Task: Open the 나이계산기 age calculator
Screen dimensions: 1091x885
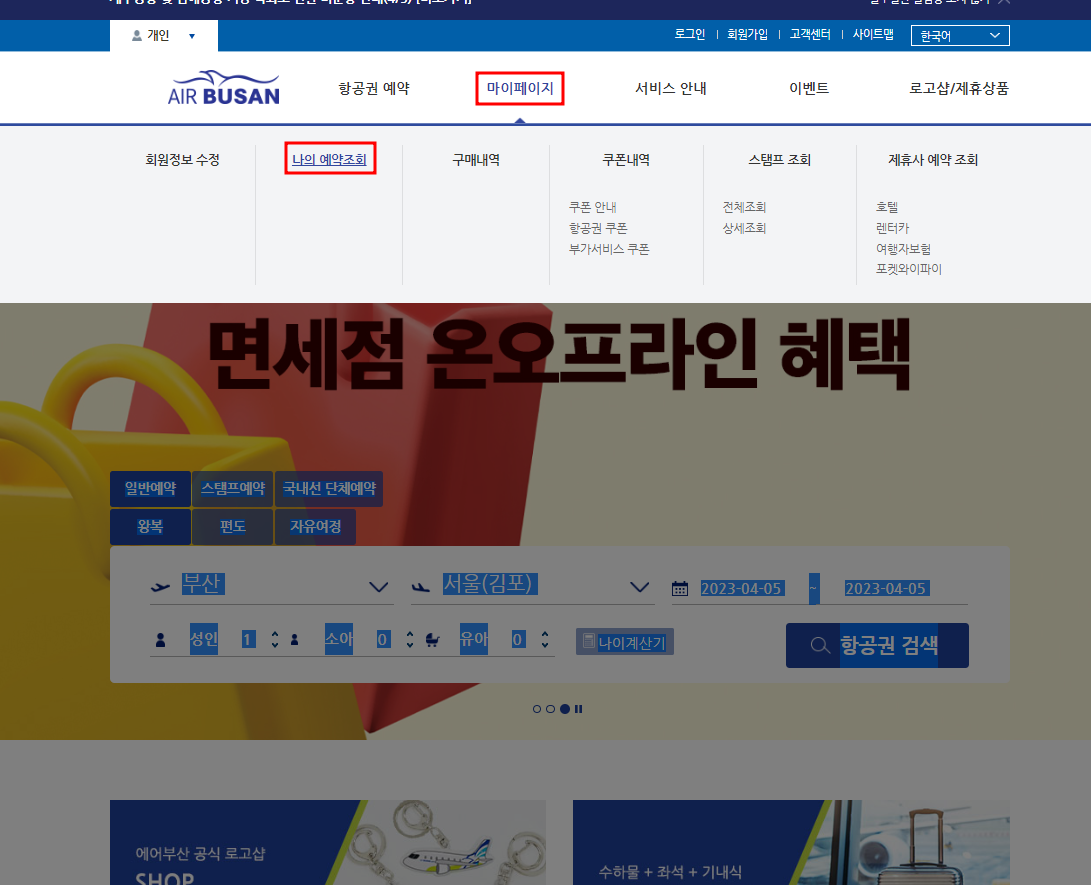Action: click(624, 641)
